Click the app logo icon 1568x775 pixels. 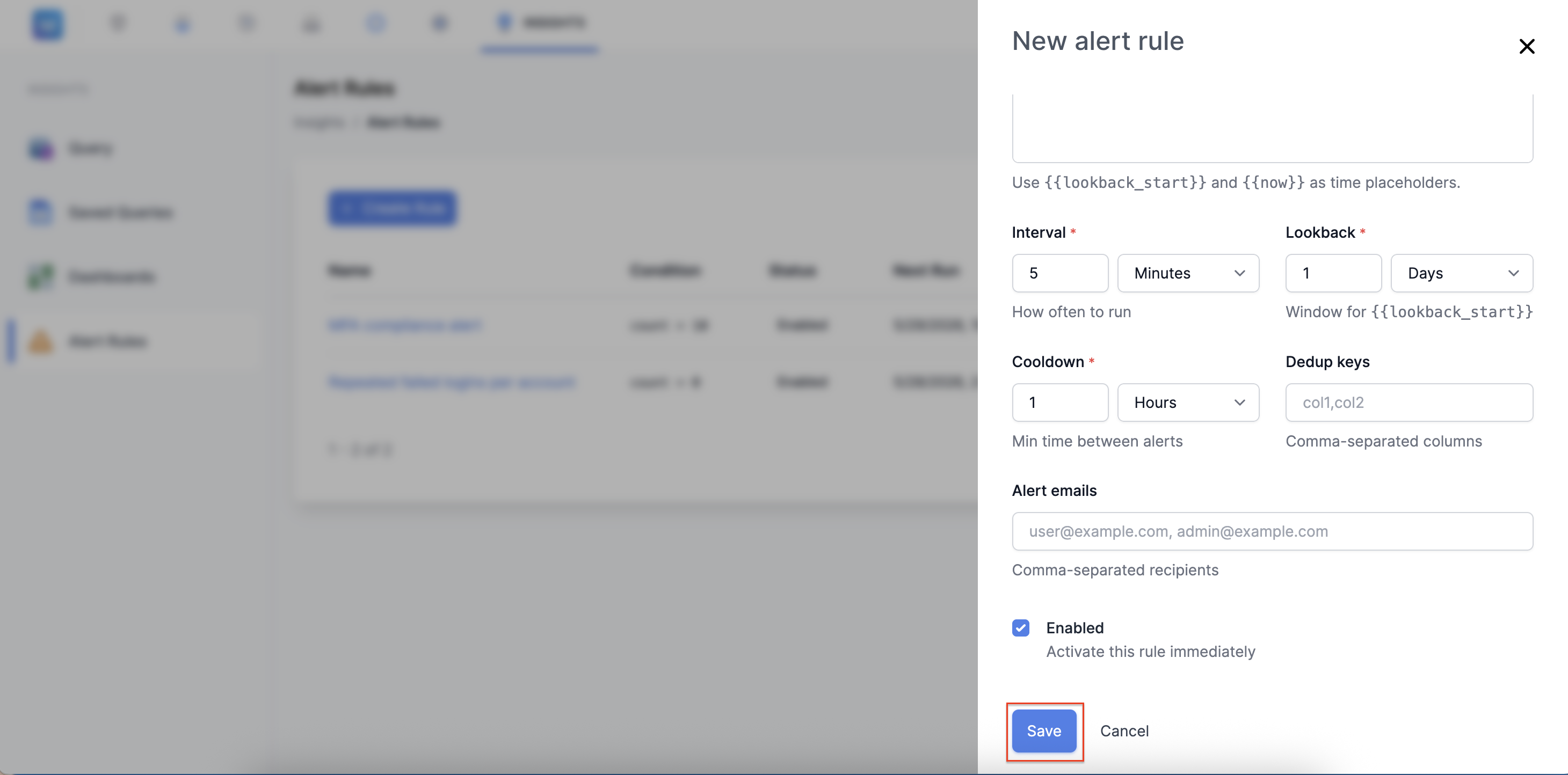pyautogui.click(x=47, y=24)
